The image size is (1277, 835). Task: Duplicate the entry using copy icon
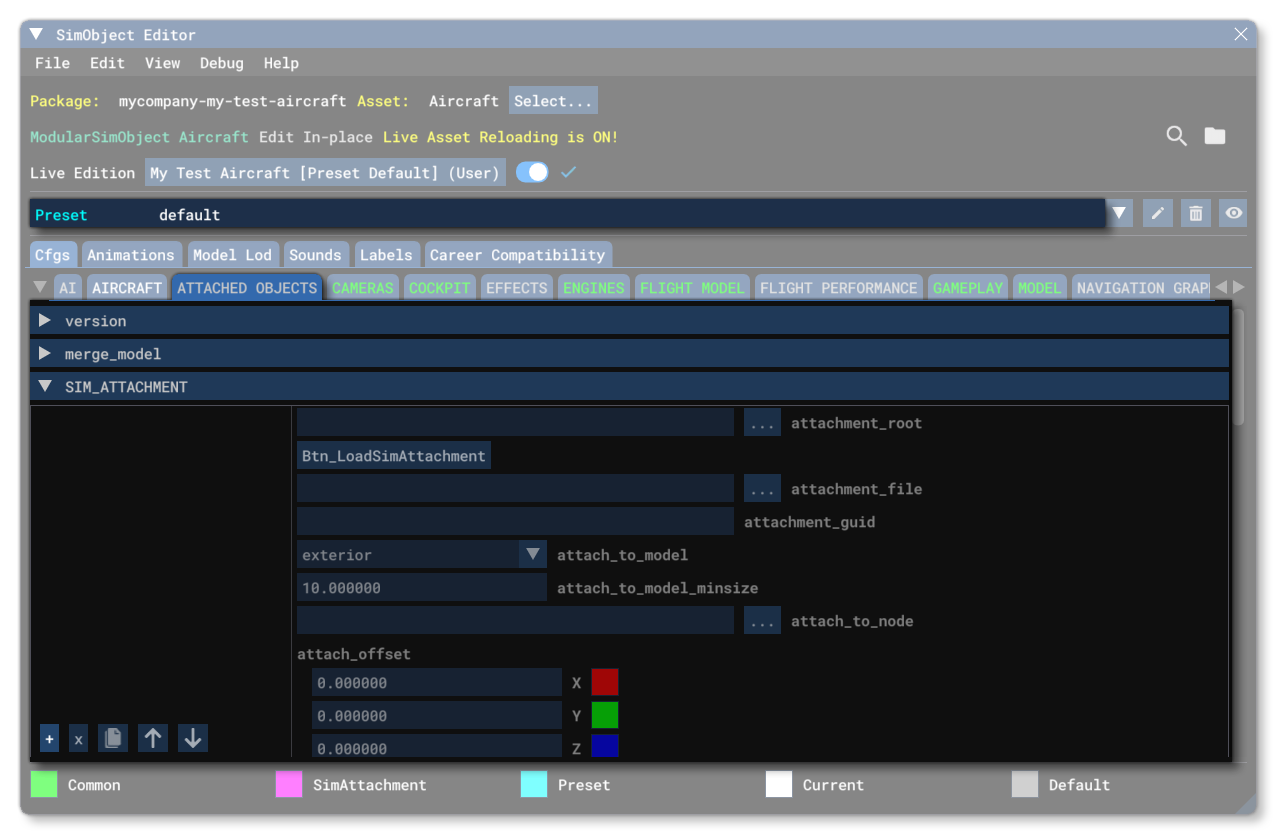pos(113,739)
